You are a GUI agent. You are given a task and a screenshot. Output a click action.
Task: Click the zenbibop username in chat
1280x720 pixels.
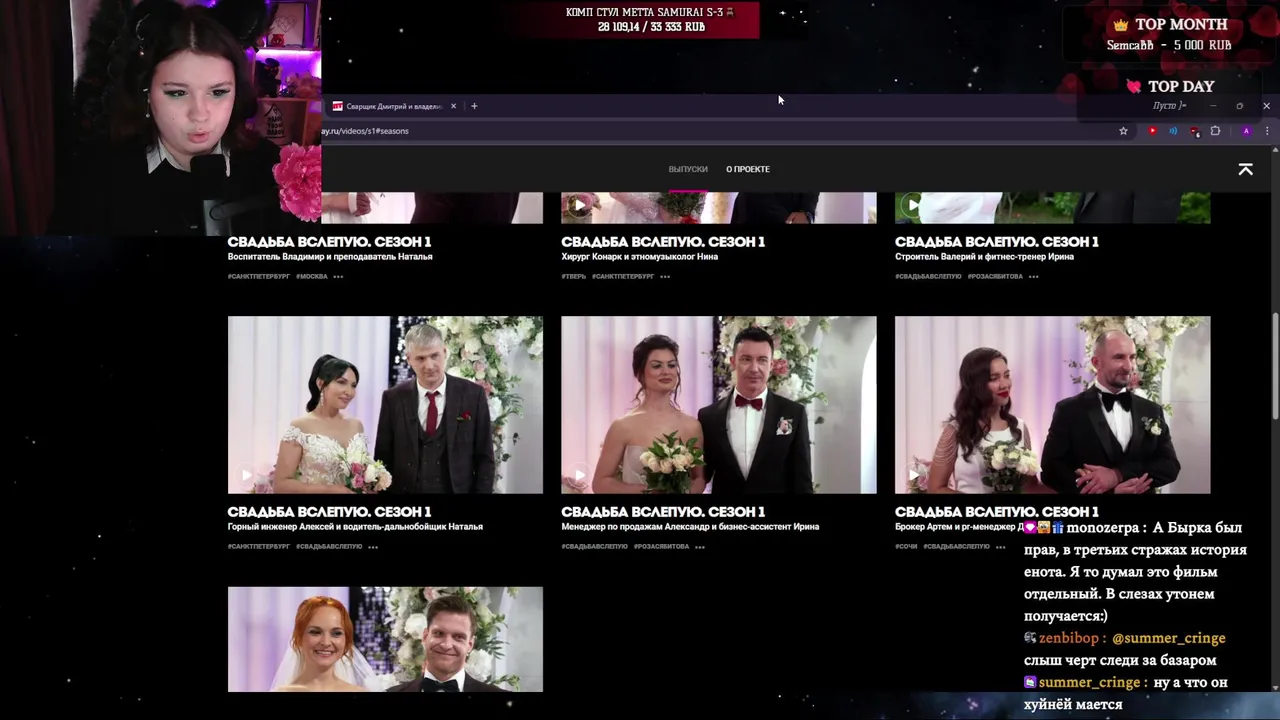coord(1069,638)
